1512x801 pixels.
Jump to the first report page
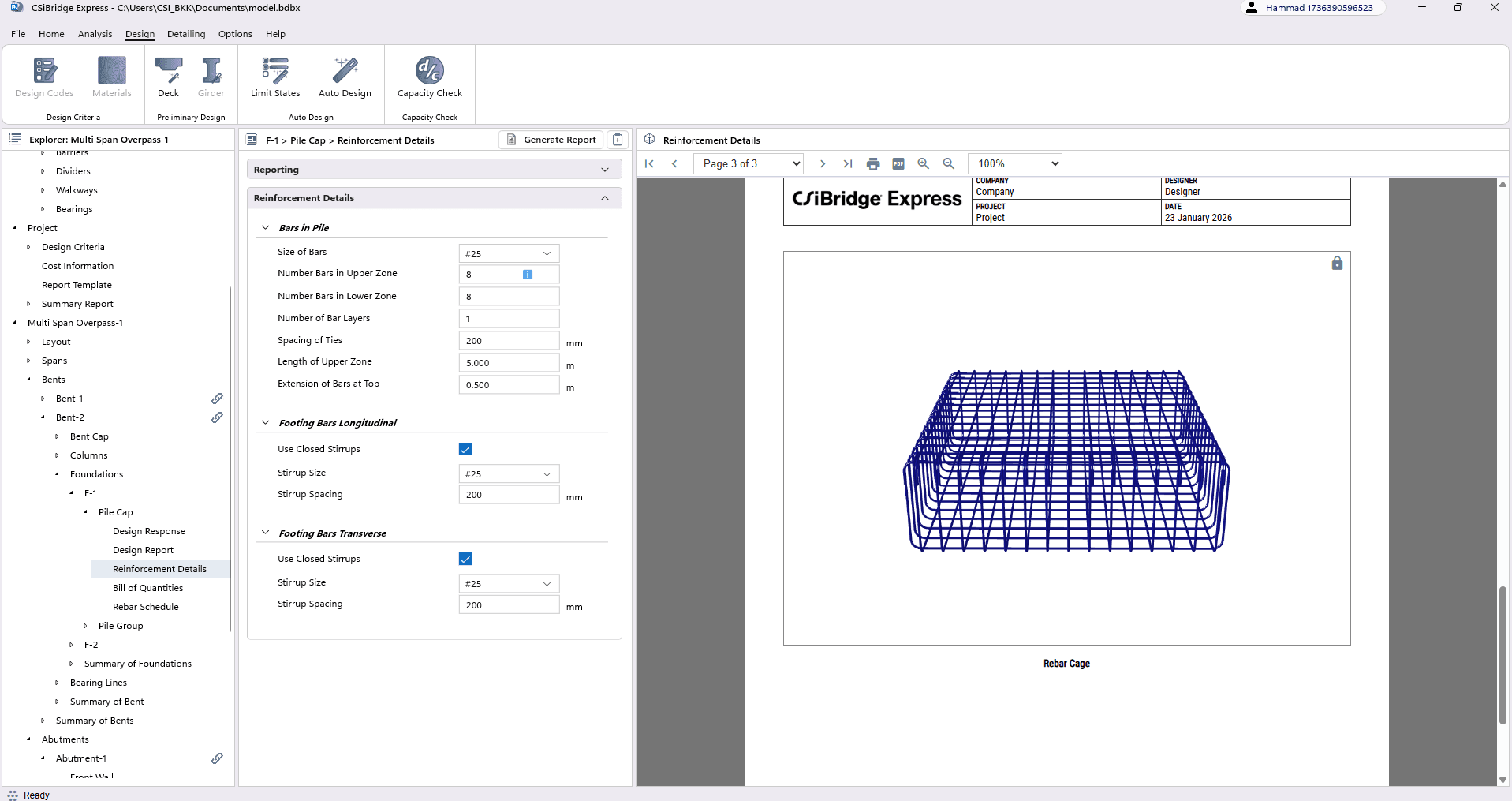(x=649, y=163)
